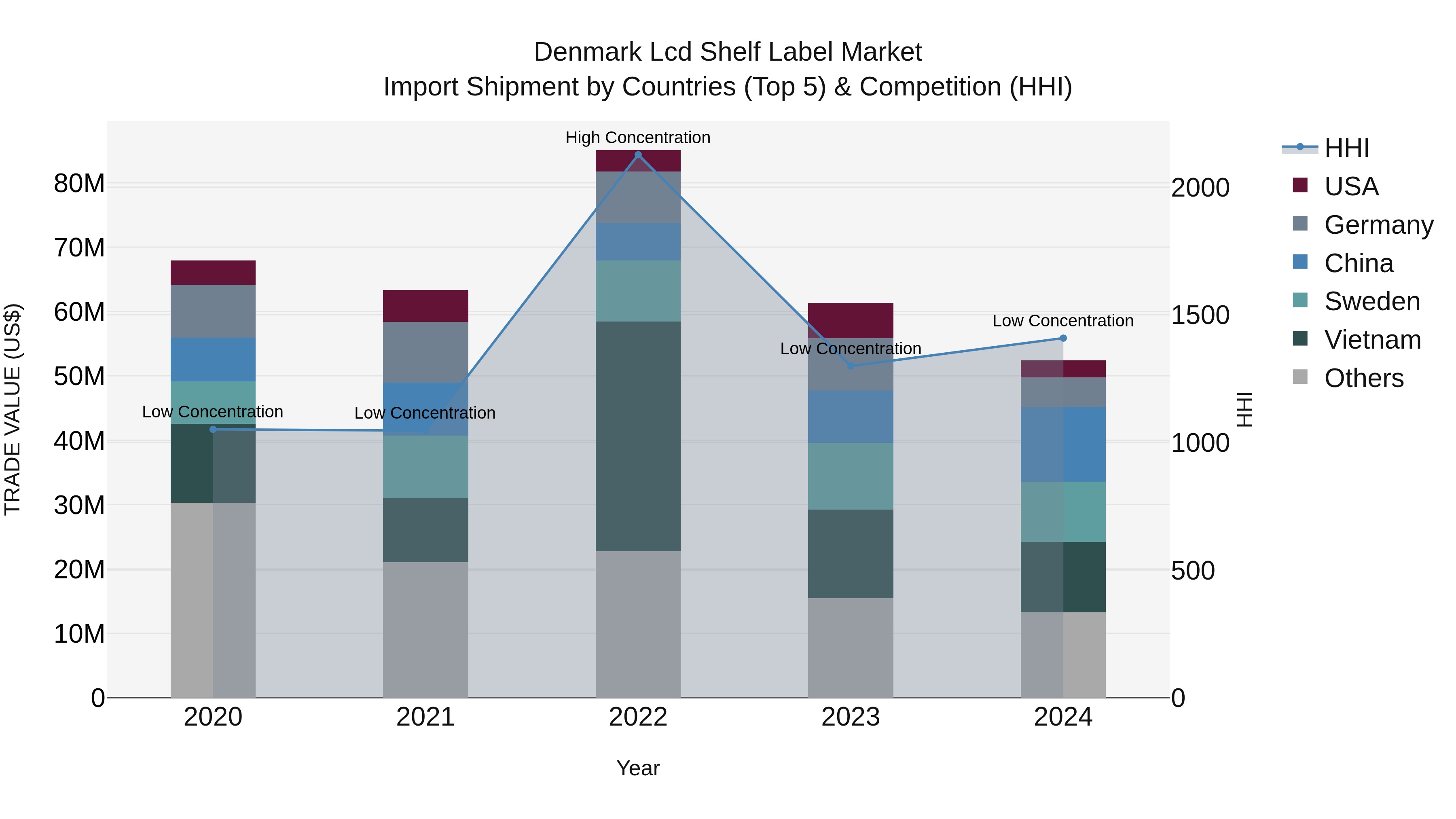Click the 2022 Germany bar segment
The image size is (1456, 819).
click(638, 197)
